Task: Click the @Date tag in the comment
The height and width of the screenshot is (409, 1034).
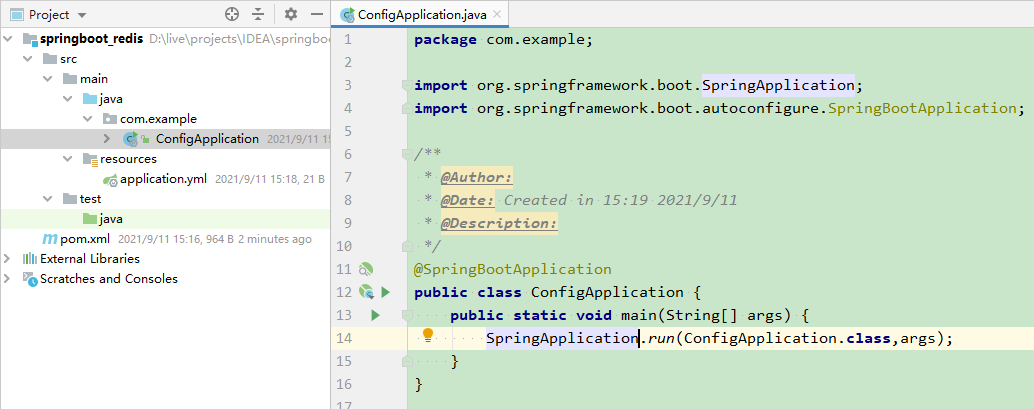Action: pyautogui.click(x=468, y=200)
